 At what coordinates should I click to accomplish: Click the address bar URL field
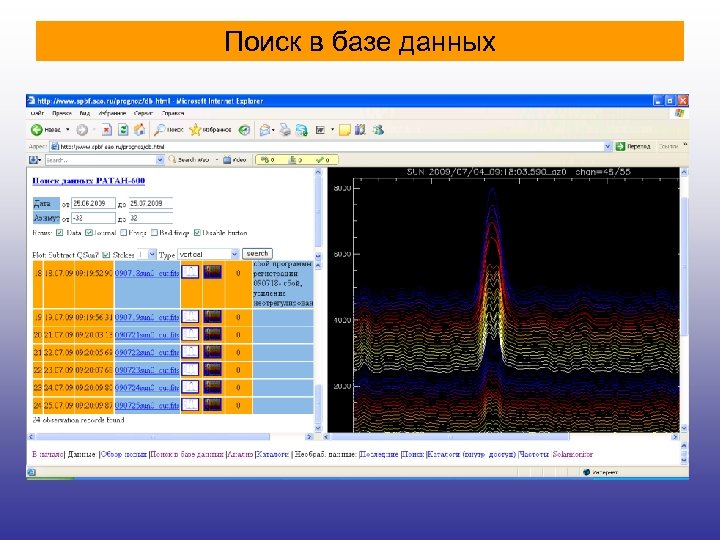tap(326, 146)
